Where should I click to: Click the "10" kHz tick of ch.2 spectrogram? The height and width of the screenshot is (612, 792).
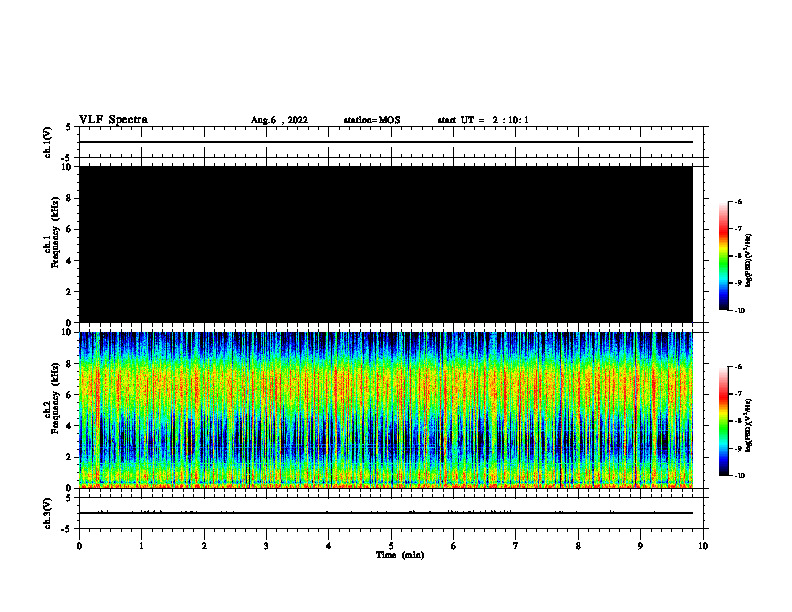[66, 332]
